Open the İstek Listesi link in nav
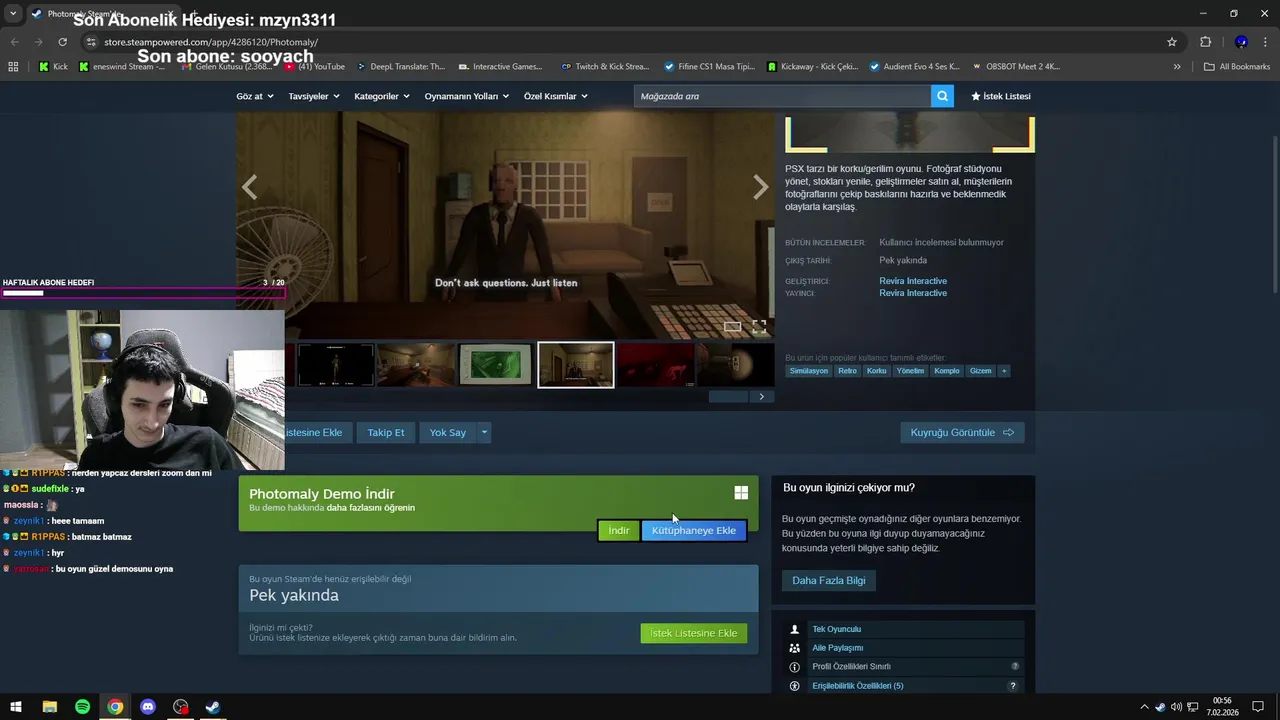The width and height of the screenshot is (1280, 720). tap(1000, 96)
